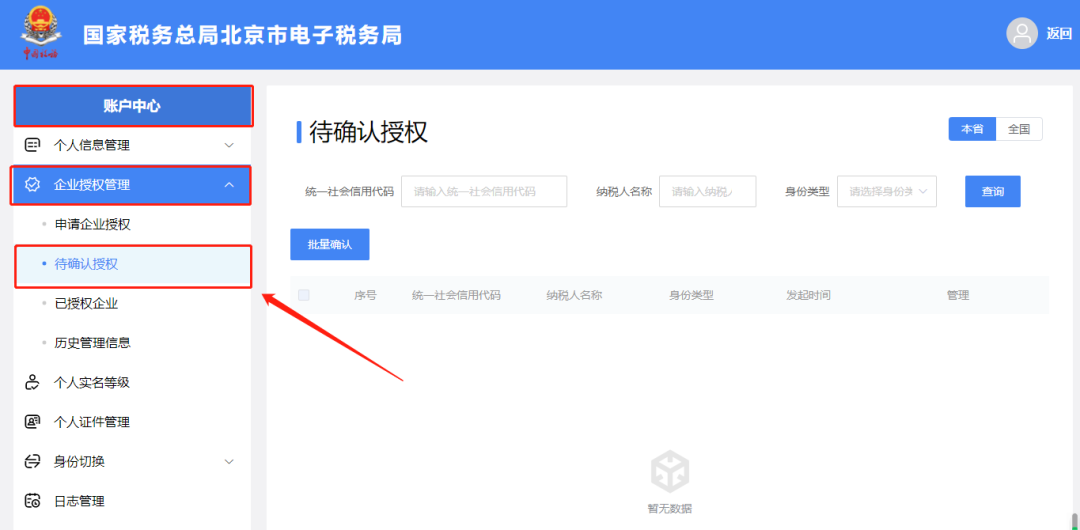
Task: Switch to the 全国 toggle option
Action: click(x=1019, y=129)
